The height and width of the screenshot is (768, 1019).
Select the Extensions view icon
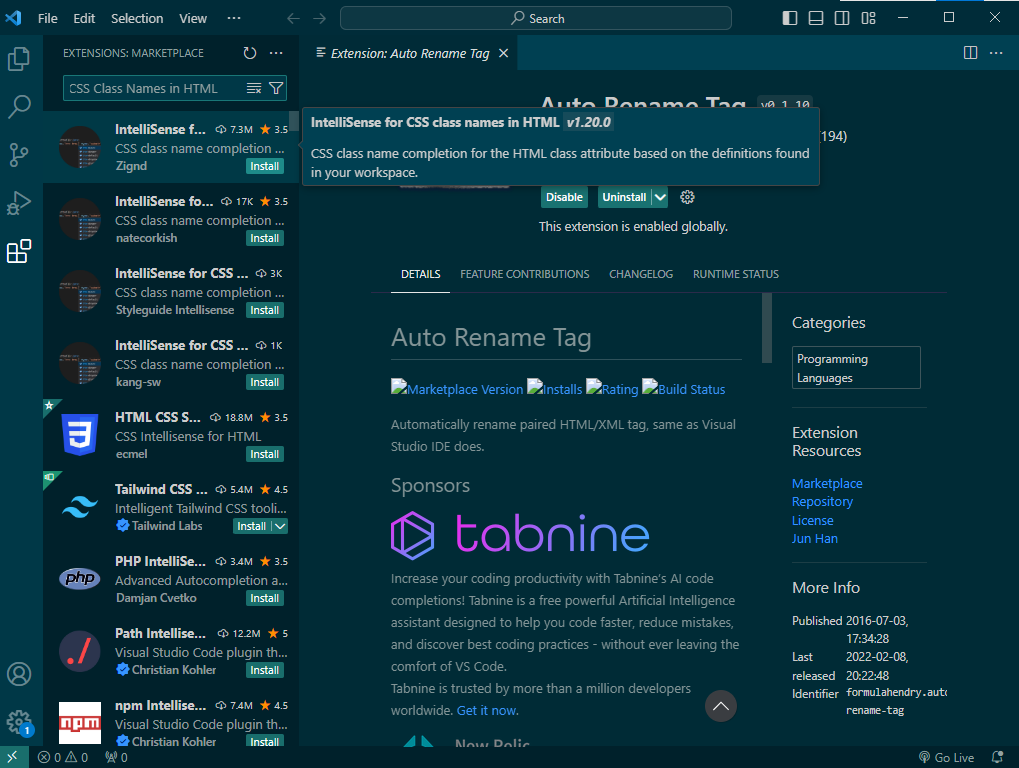click(19, 251)
